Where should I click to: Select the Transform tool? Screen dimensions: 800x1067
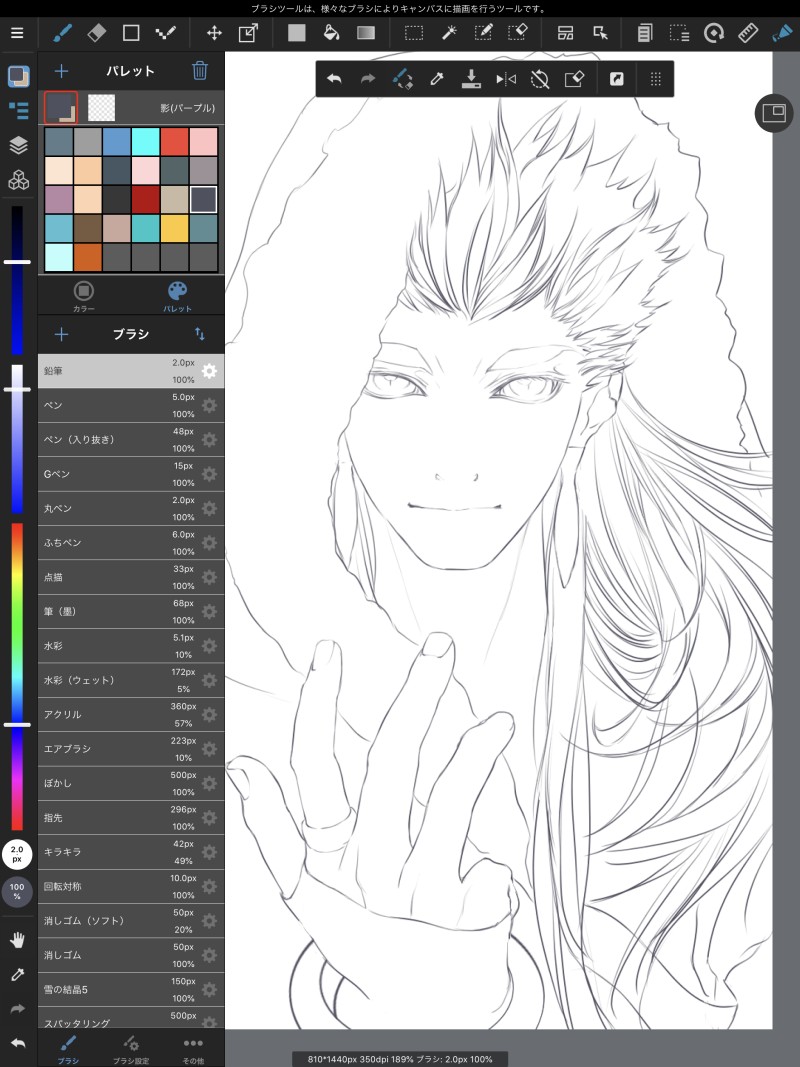[x=248, y=33]
